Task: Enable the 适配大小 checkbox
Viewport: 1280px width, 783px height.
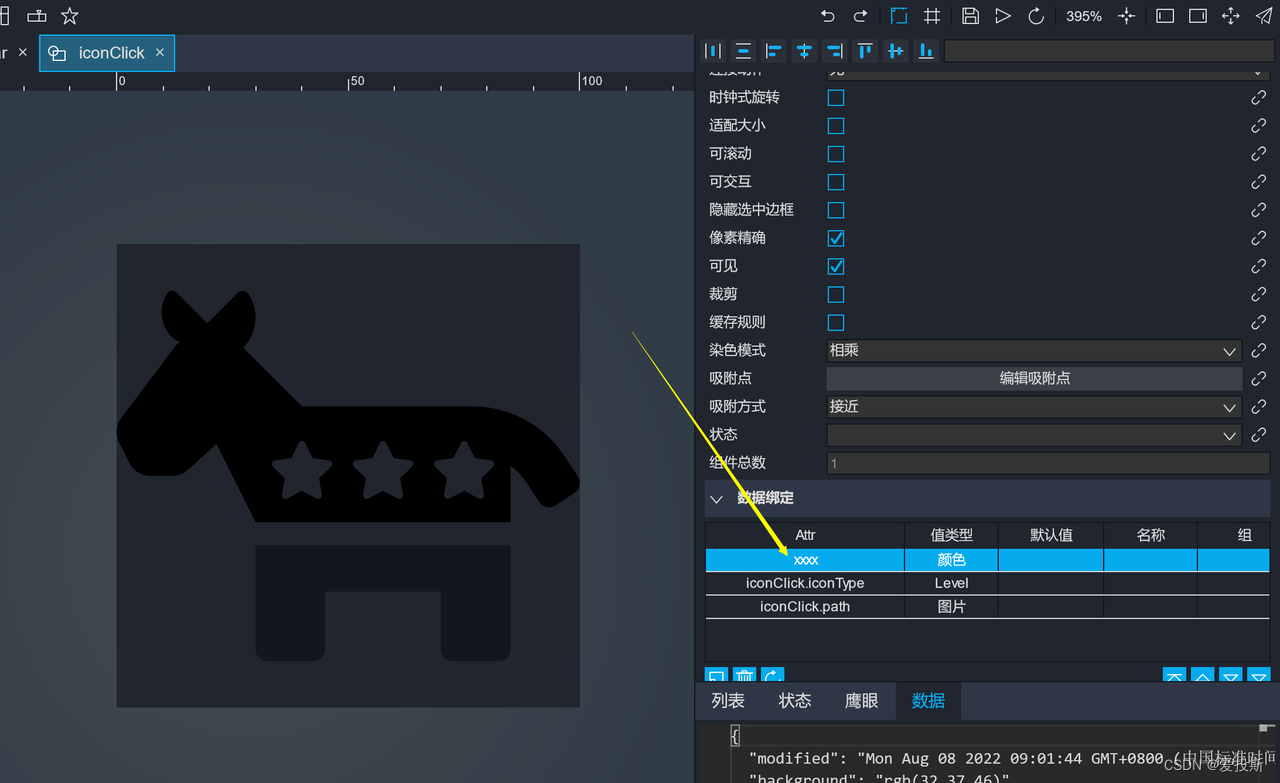Action: 836,126
